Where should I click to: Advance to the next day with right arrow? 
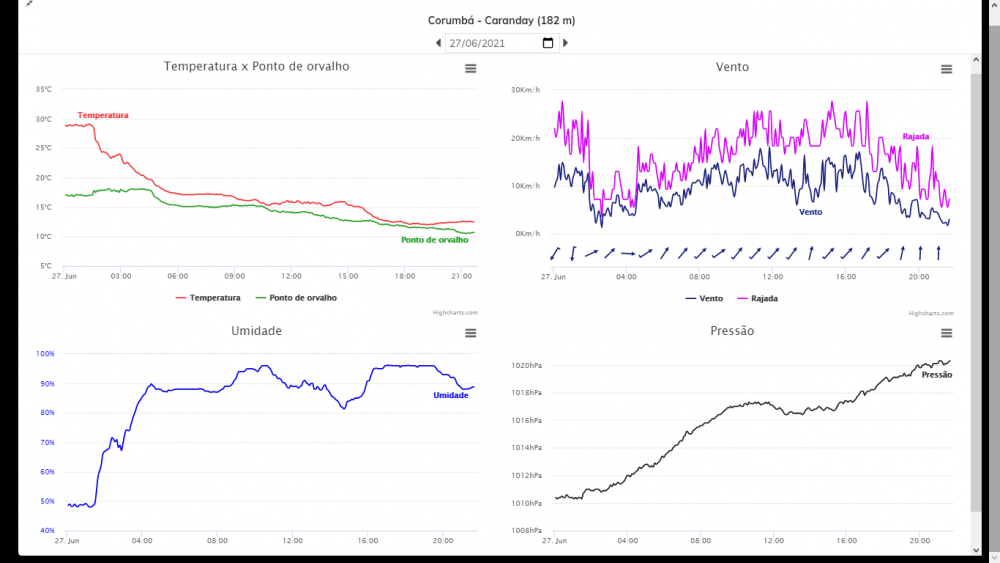(x=565, y=43)
